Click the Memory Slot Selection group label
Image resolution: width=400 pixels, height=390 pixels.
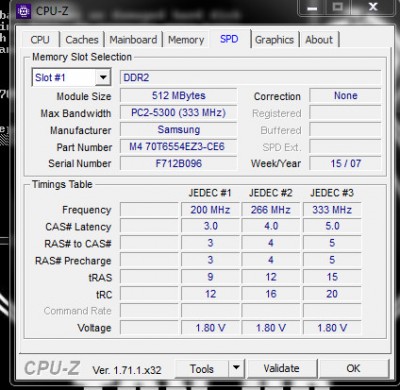(82, 57)
